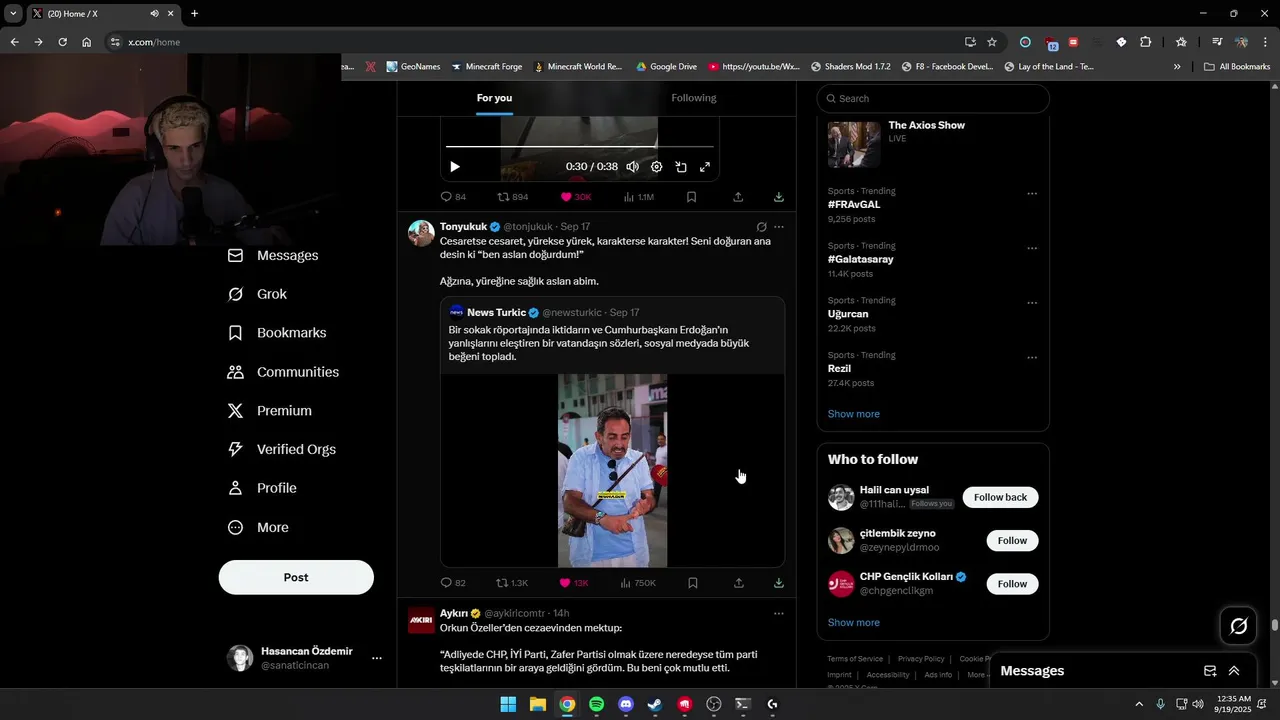Image resolution: width=1280 pixels, height=720 pixels.
Task: Open Premium in the sidebar
Action: click(x=270, y=411)
